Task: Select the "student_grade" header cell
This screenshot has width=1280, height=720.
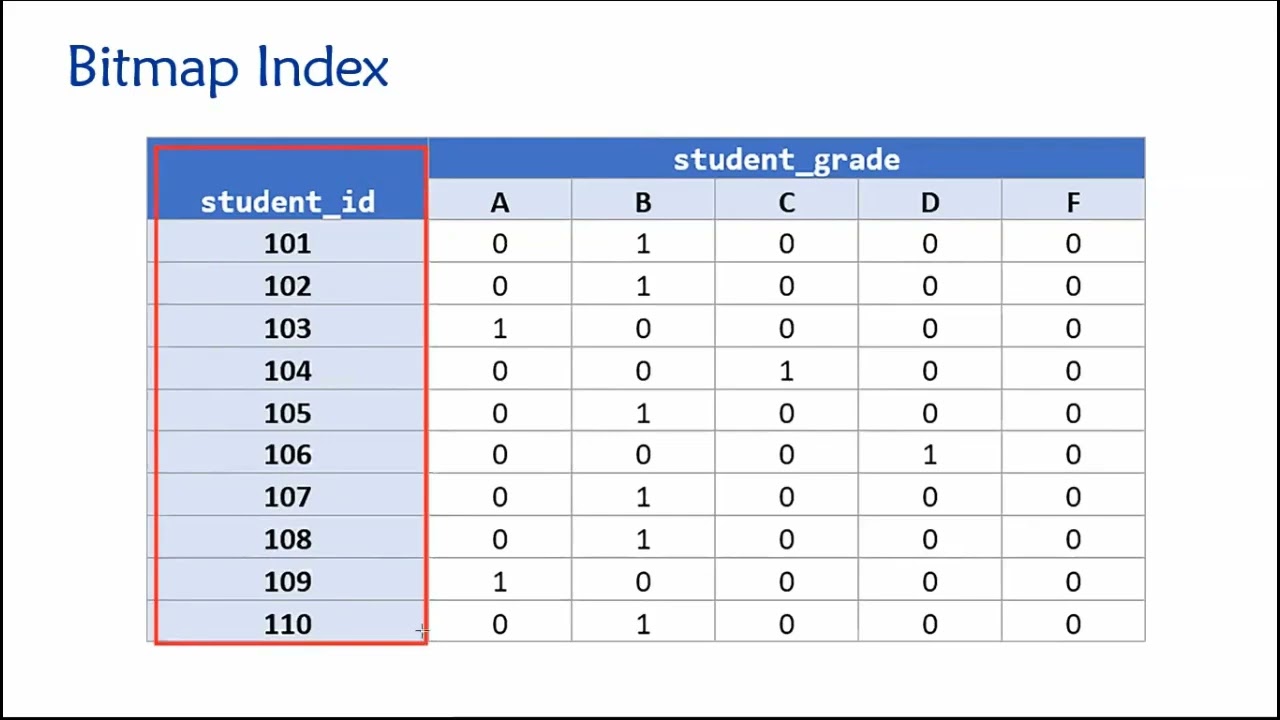Action: (786, 159)
